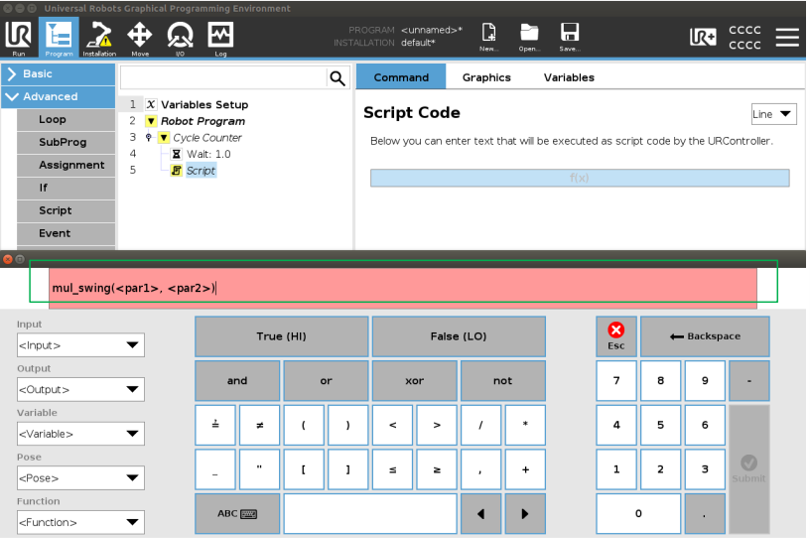The height and width of the screenshot is (538, 810).
Task: Click the 'xor' operator key
Action: 414,381
